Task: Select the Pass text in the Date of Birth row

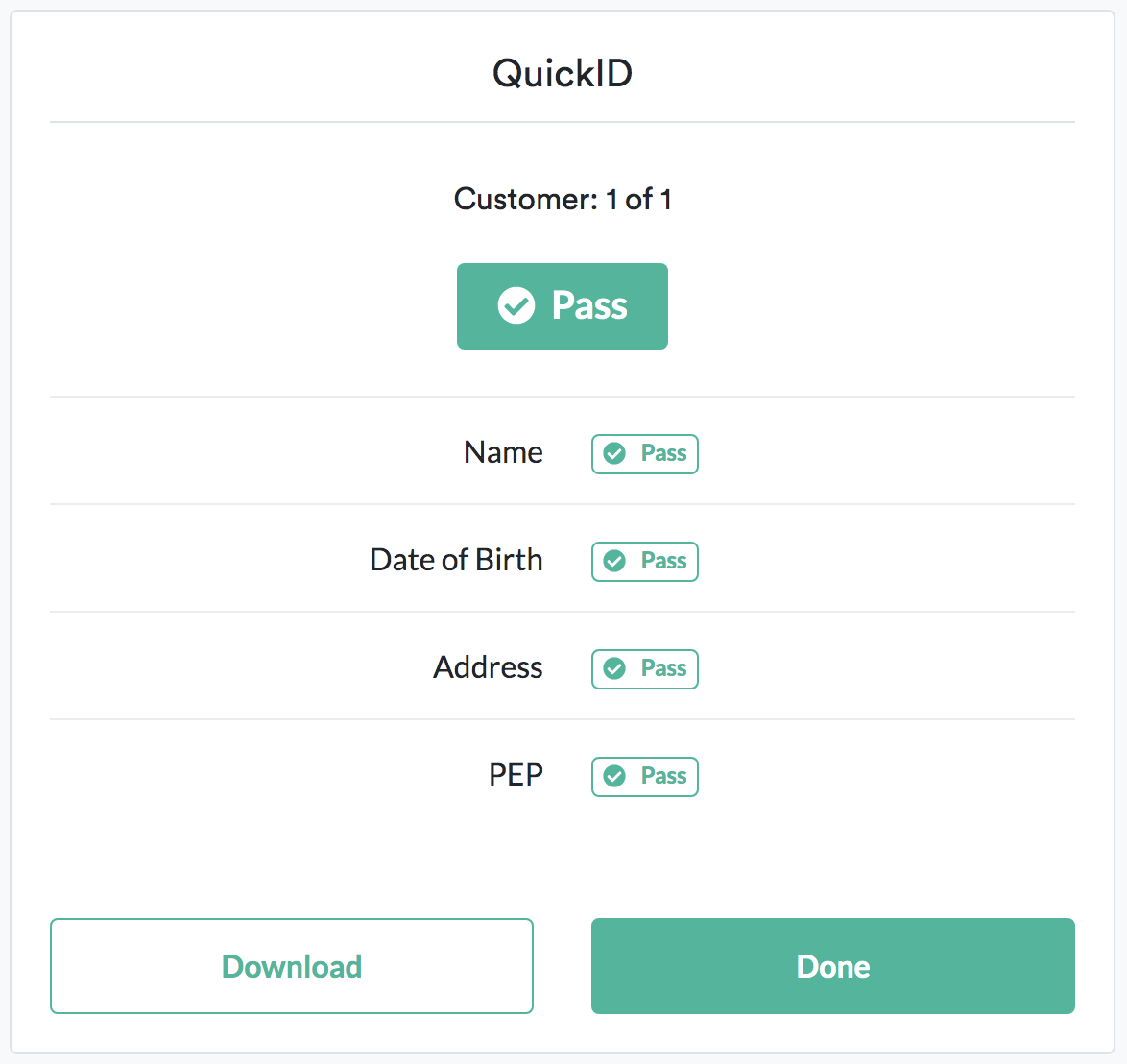Action: tap(663, 562)
